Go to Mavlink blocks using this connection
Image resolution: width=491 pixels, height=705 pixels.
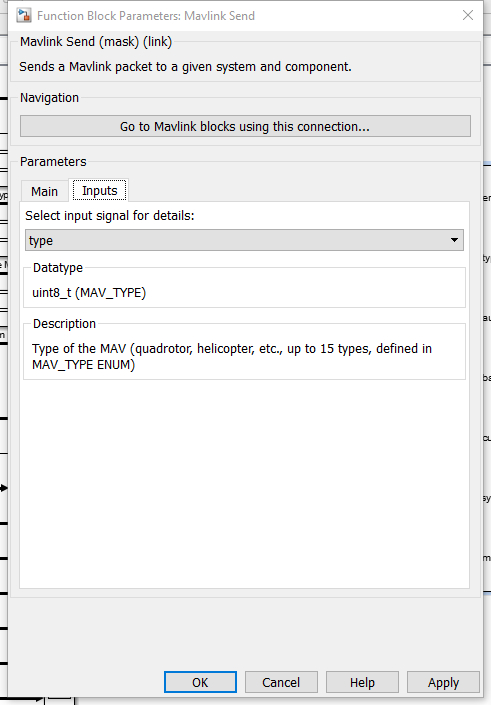(x=245, y=126)
